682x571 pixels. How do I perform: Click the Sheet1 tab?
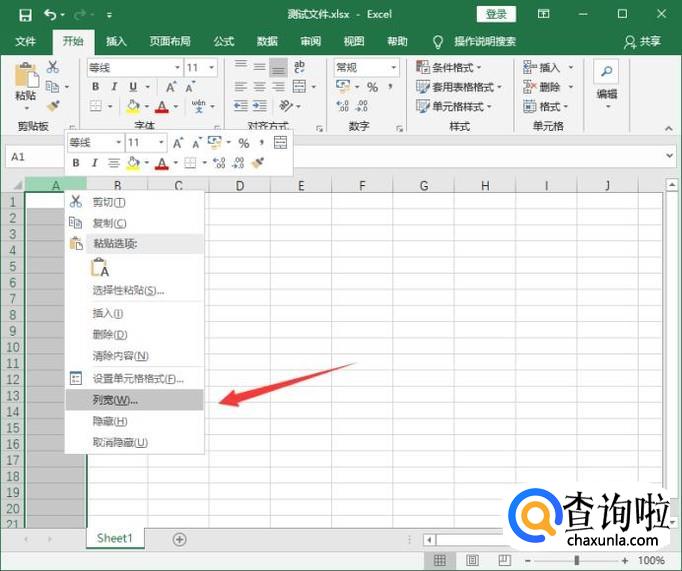[115, 538]
